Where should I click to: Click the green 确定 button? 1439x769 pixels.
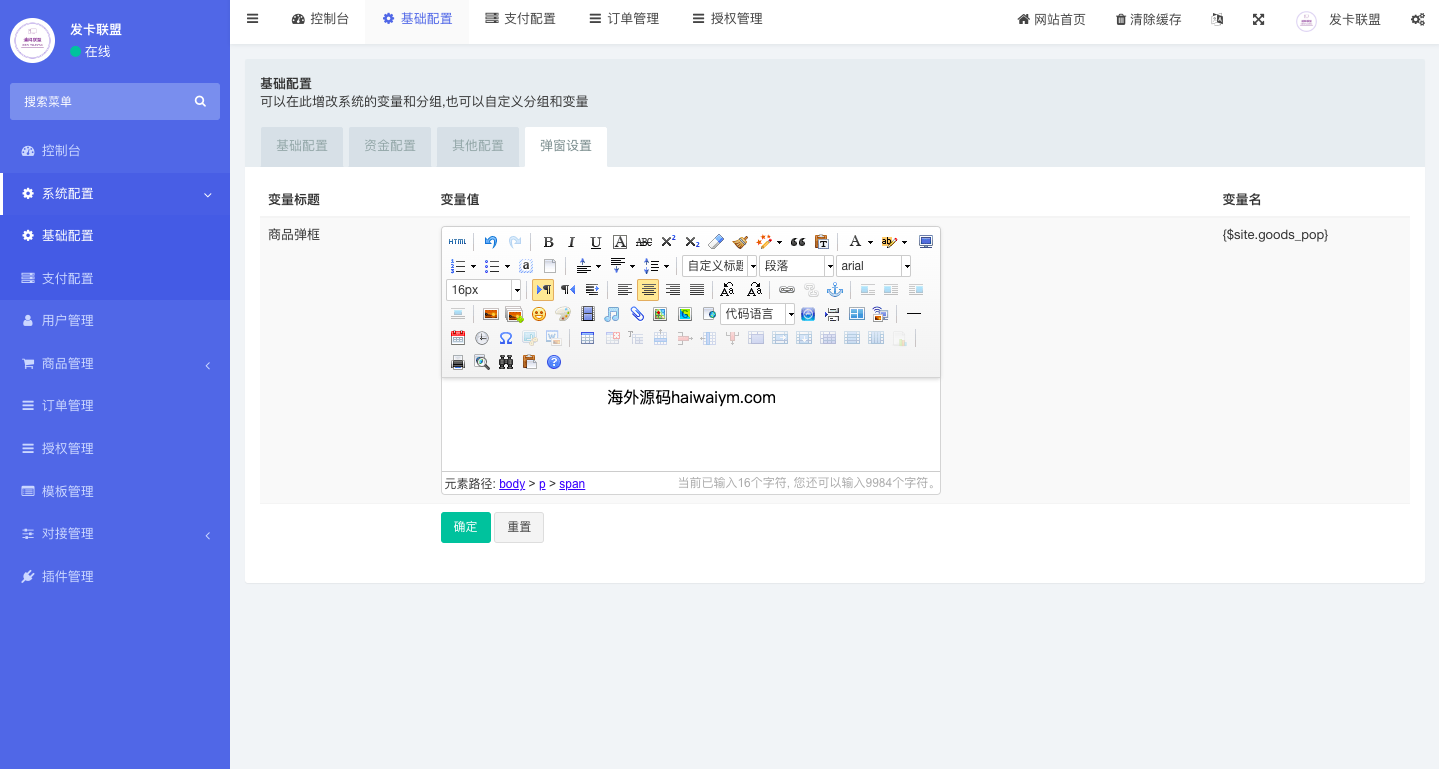point(465,527)
